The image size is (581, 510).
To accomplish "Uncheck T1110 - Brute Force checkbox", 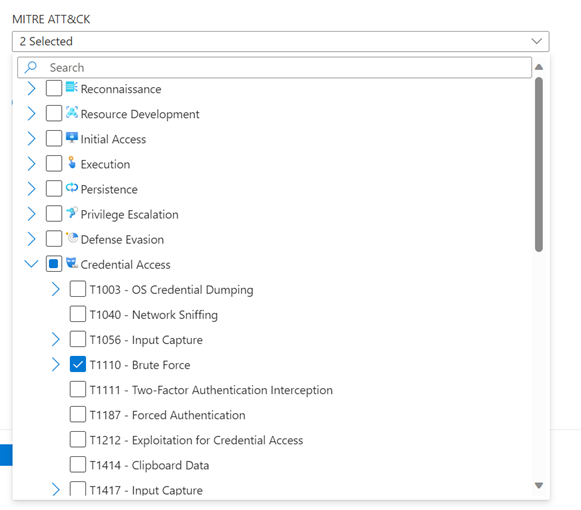I will pyautogui.click(x=77, y=365).
